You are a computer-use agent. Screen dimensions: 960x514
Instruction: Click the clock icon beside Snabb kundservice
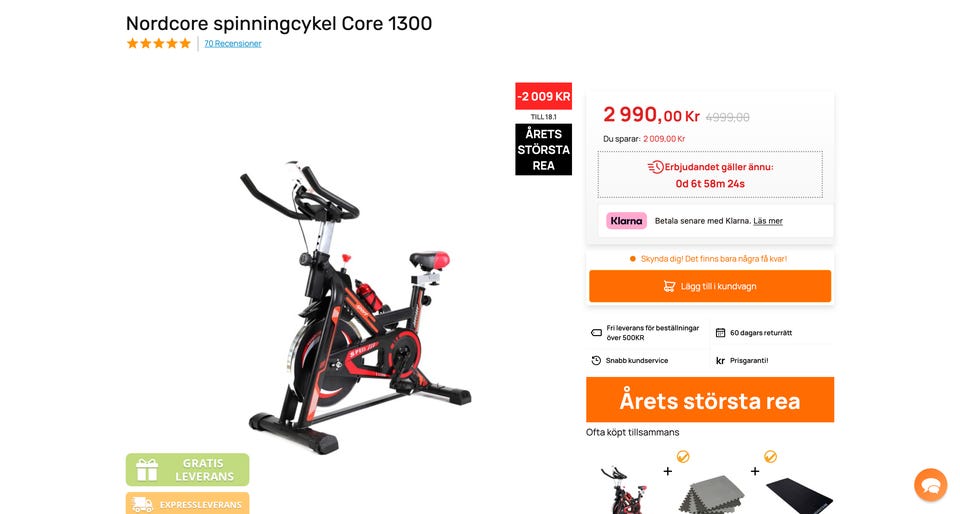tap(596, 360)
